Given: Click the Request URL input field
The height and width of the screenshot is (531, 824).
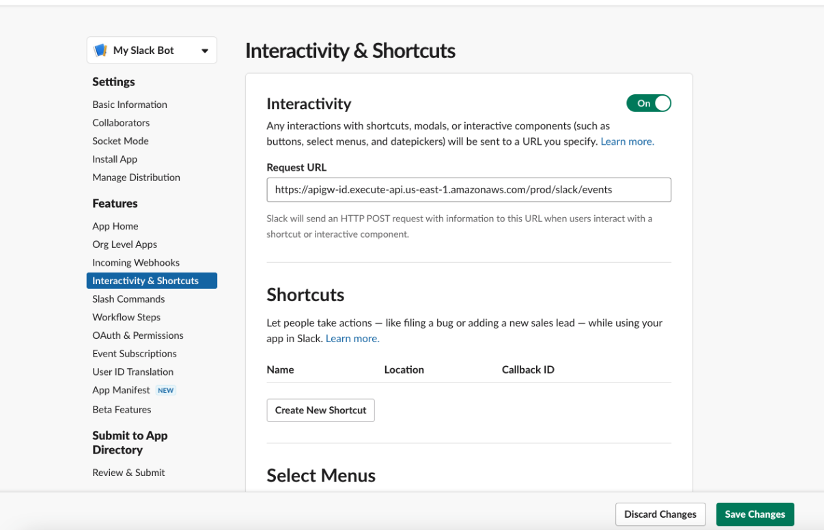Looking at the screenshot, I should pyautogui.click(x=469, y=190).
